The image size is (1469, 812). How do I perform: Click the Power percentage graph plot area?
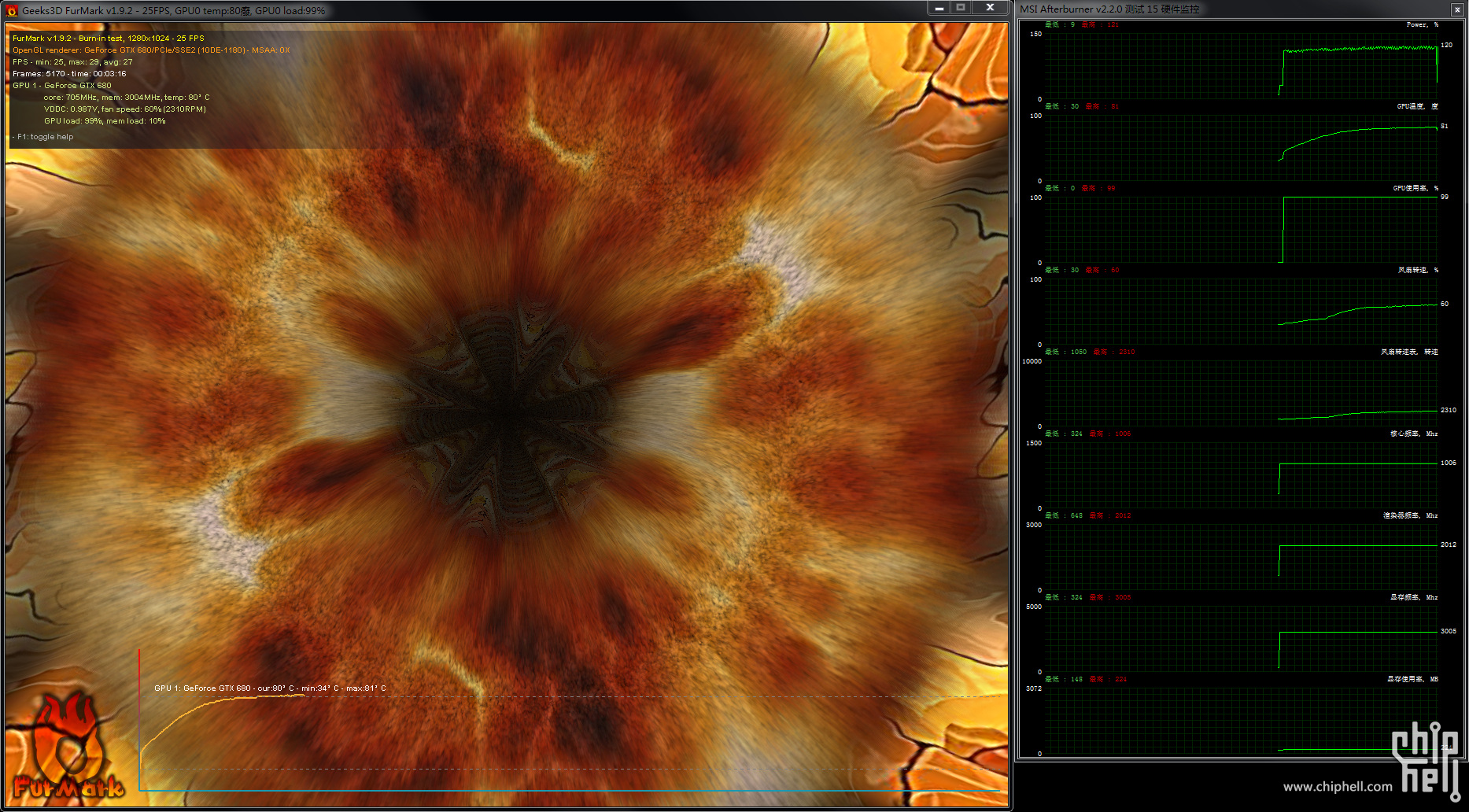[1241, 66]
